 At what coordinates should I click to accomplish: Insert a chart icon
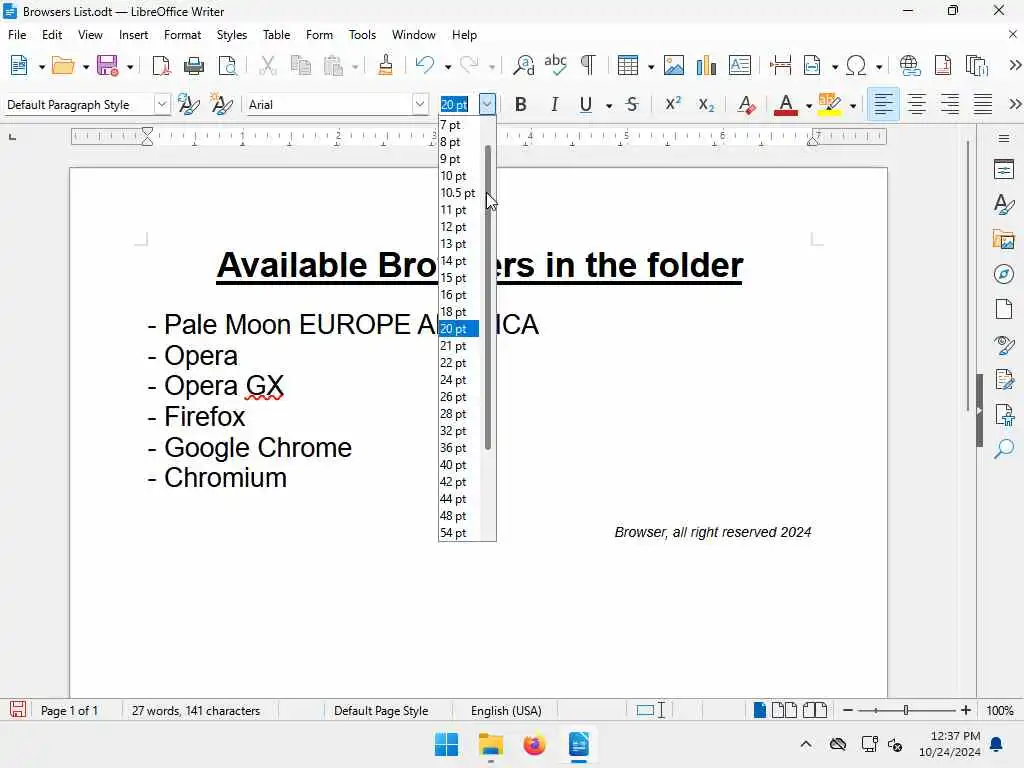[x=706, y=65]
